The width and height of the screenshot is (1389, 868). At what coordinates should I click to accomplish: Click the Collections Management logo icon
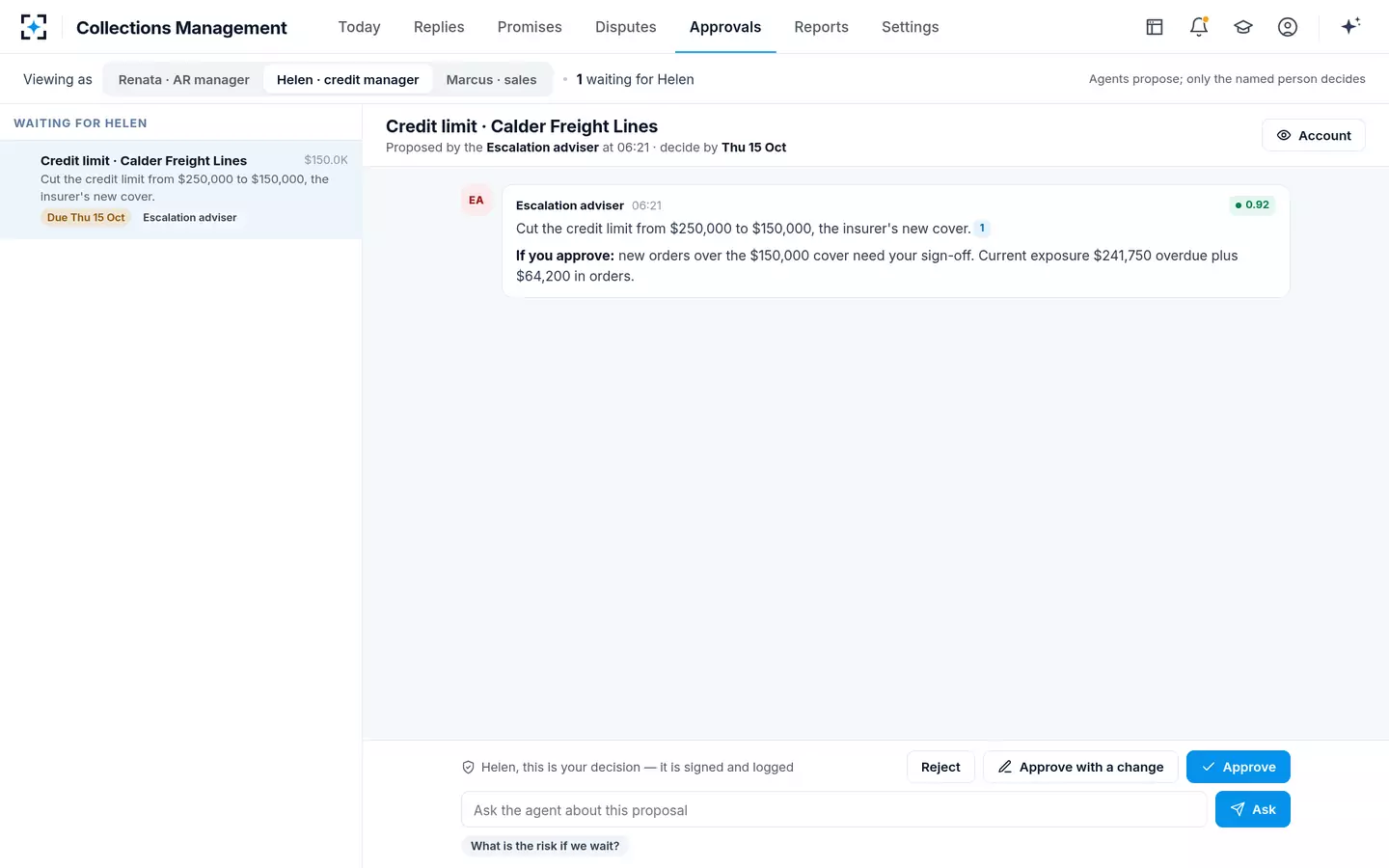point(34,27)
